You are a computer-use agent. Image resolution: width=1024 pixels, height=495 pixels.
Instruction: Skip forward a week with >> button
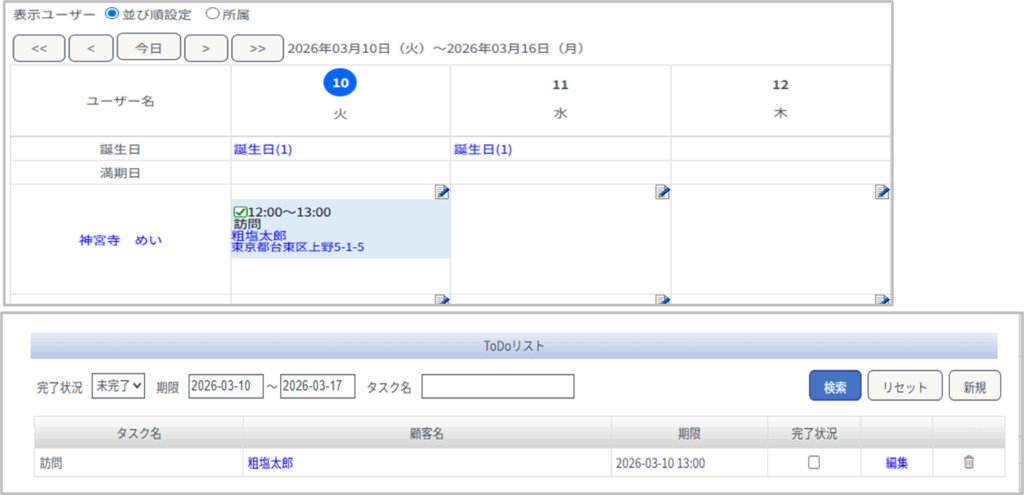tap(257, 47)
